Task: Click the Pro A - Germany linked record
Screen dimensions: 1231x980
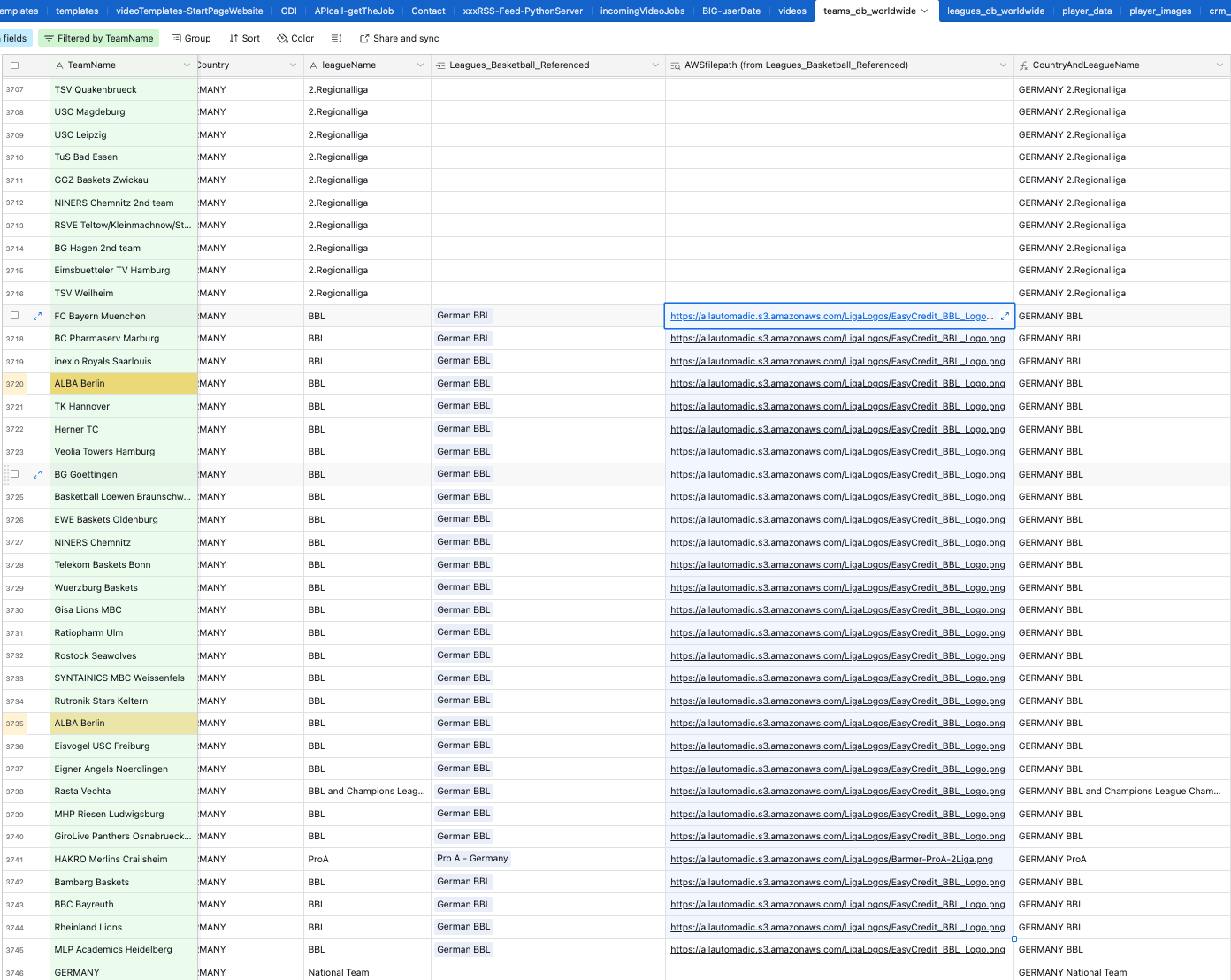Action: pos(472,859)
